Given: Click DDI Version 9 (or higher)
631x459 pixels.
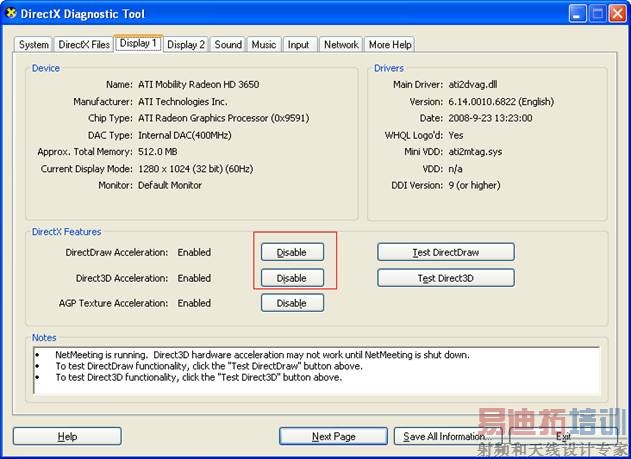Looking at the screenshot, I should 474,185.
